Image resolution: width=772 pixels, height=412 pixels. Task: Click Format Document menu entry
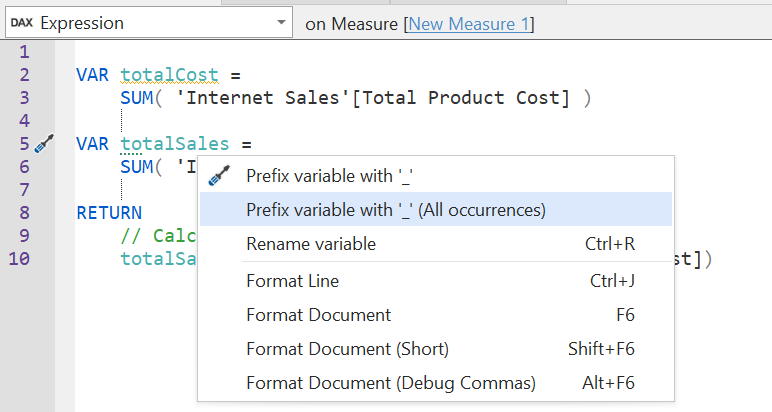(318, 315)
